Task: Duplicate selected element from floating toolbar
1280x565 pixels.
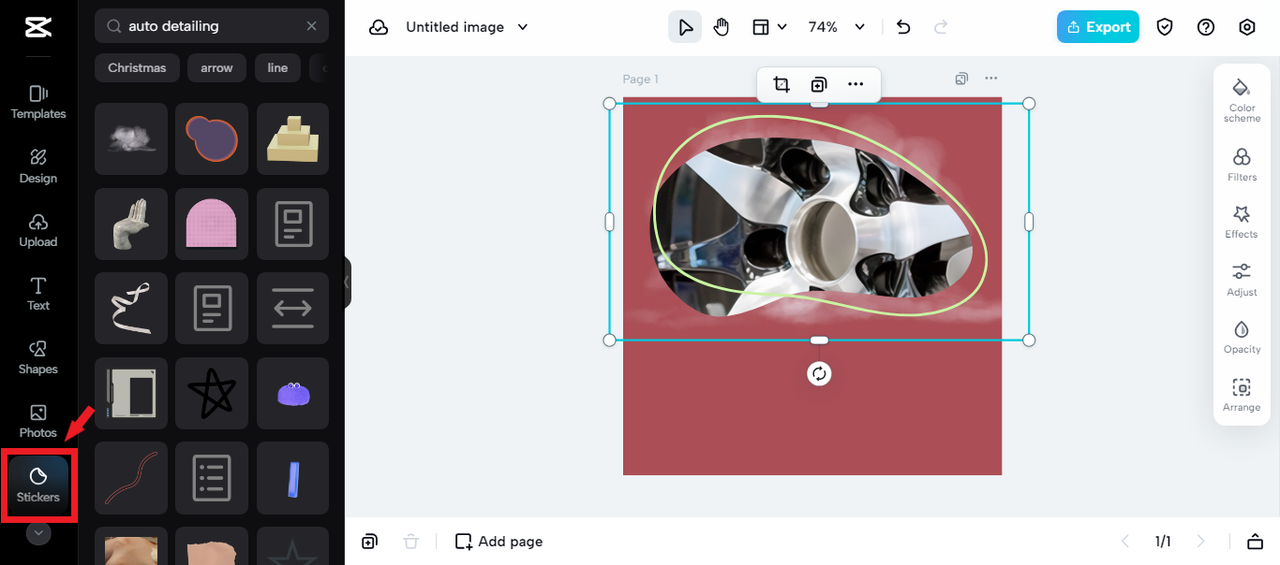Action: pyautogui.click(x=819, y=84)
